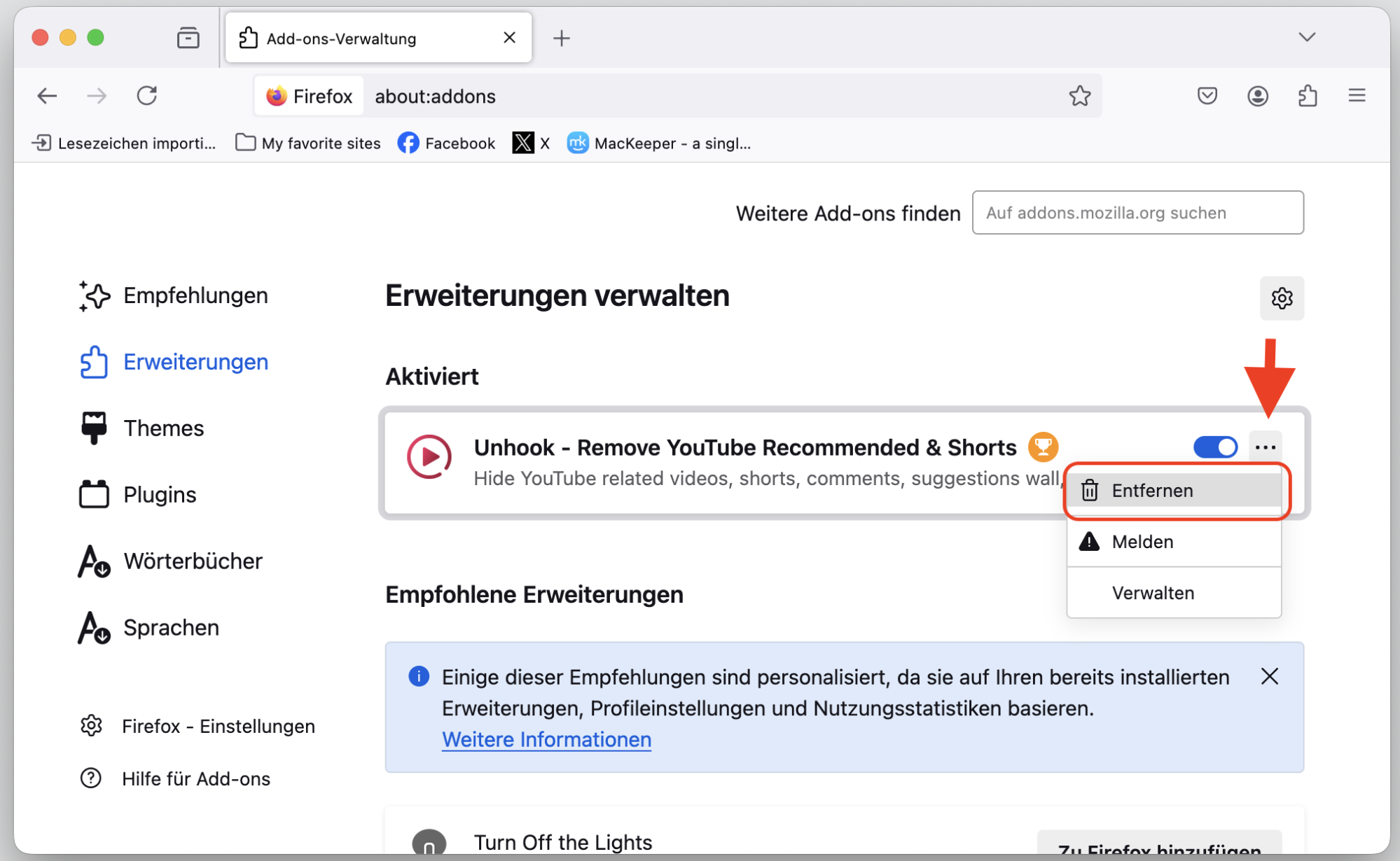Open the extensions puzzle icon in toolbar
Image resolution: width=1400 pixels, height=861 pixels.
[x=1308, y=96]
